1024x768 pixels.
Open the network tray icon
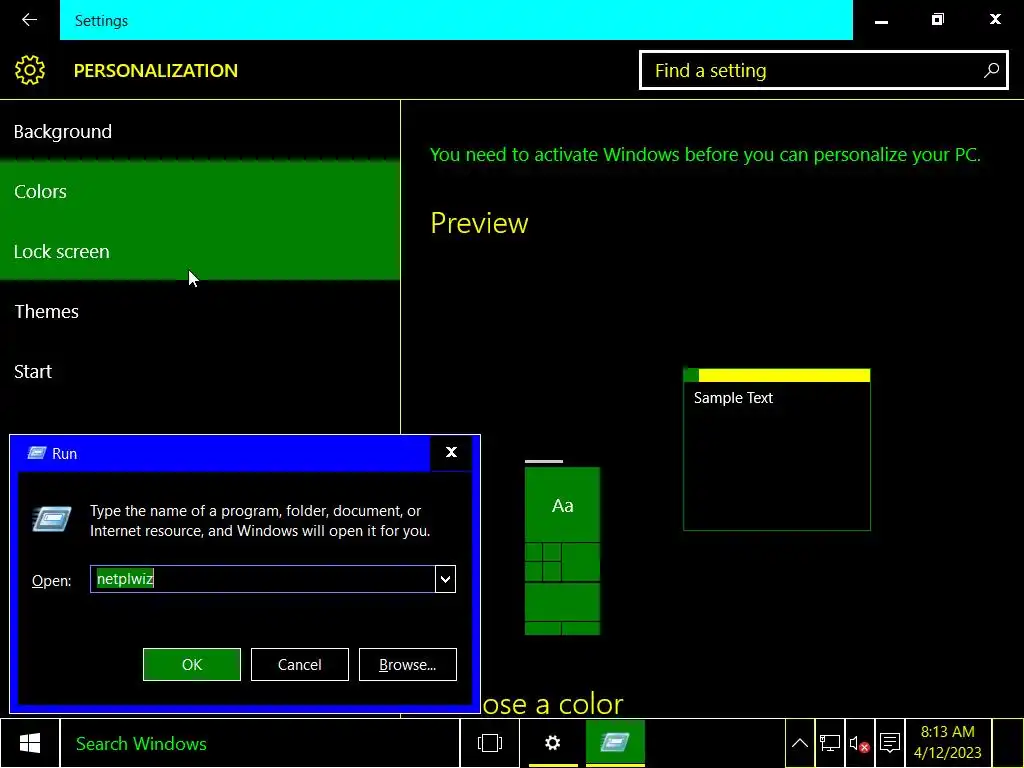(x=830, y=743)
